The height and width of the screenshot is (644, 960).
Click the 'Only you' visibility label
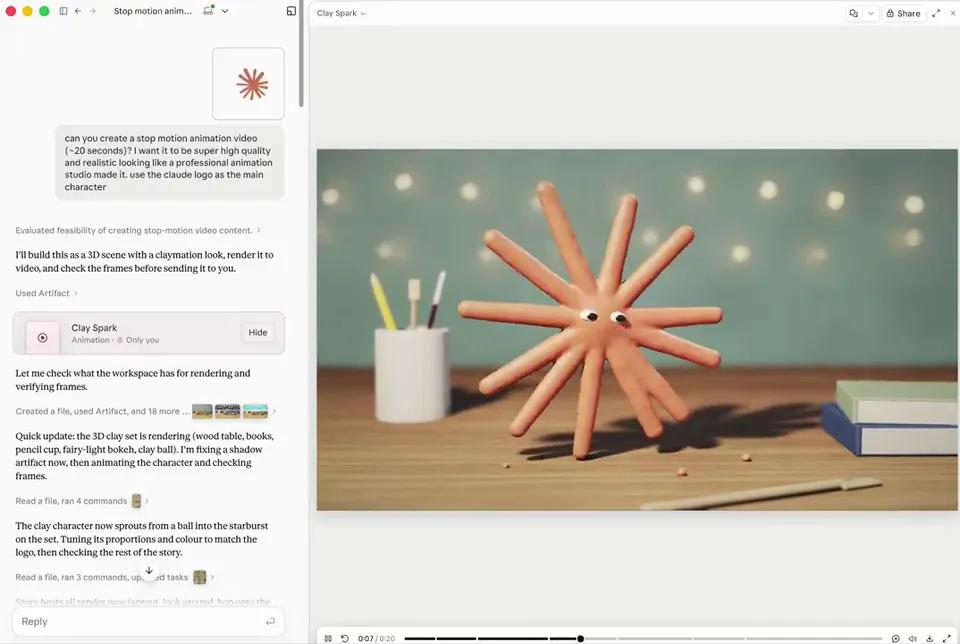[138, 340]
